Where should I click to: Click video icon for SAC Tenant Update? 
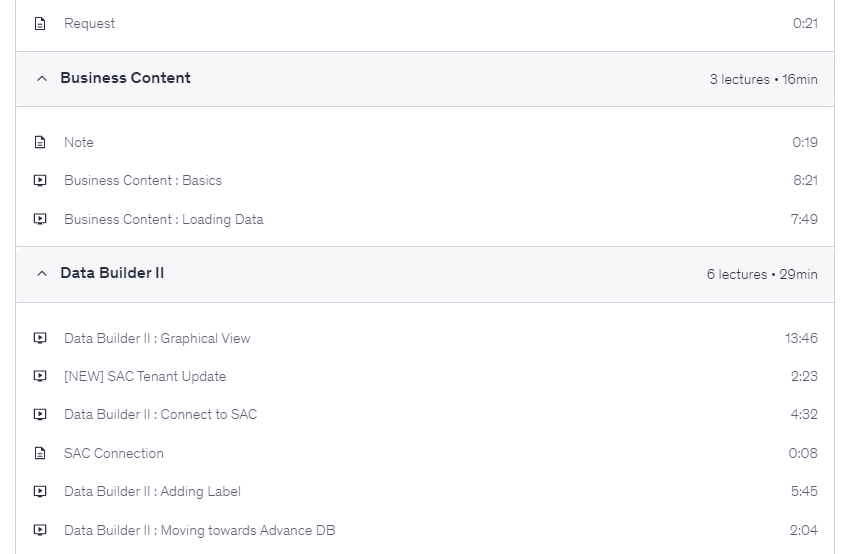[40, 376]
